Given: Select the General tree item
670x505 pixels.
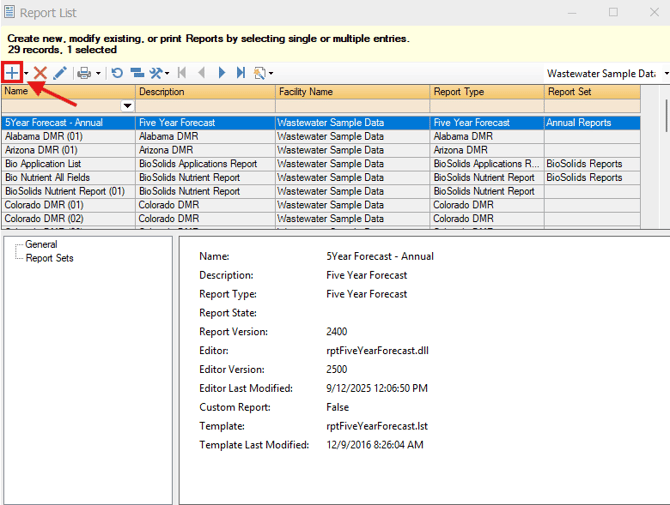Looking at the screenshot, I should 41,244.
